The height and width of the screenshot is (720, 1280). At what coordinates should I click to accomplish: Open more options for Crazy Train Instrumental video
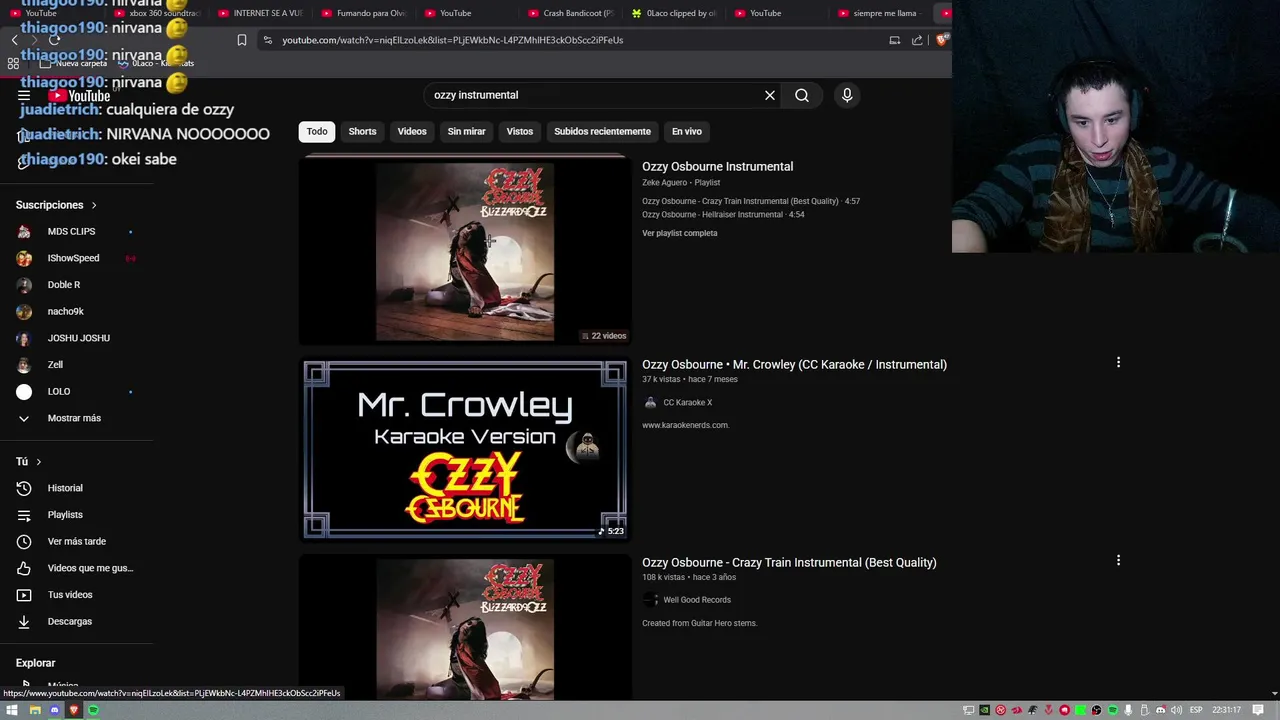click(x=1118, y=560)
